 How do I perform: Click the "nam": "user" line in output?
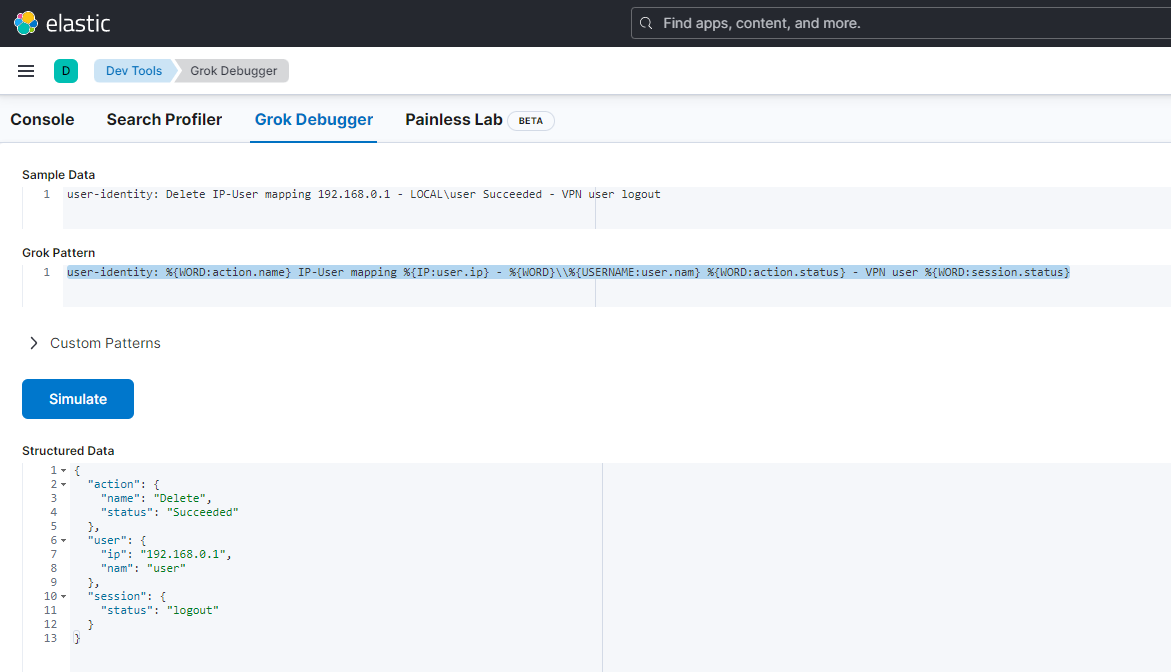coord(143,568)
